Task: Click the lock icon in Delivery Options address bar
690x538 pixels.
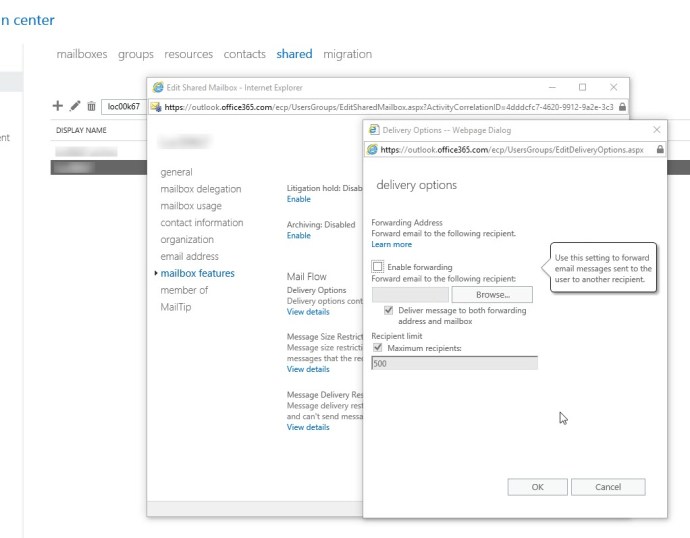Action: coord(660,150)
